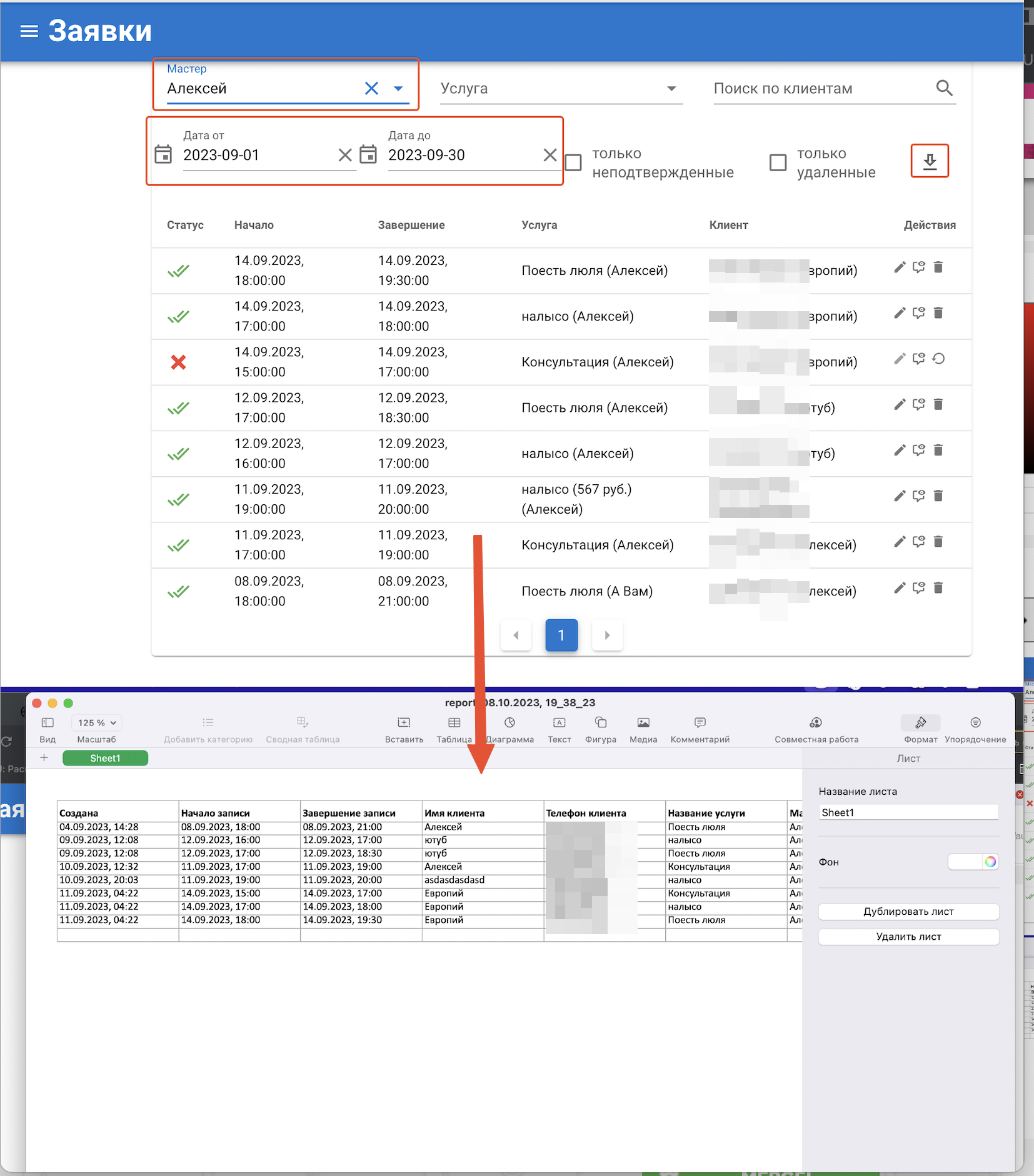
Task: Open the hamburger menu next to Заявки
Action: click(x=29, y=31)
